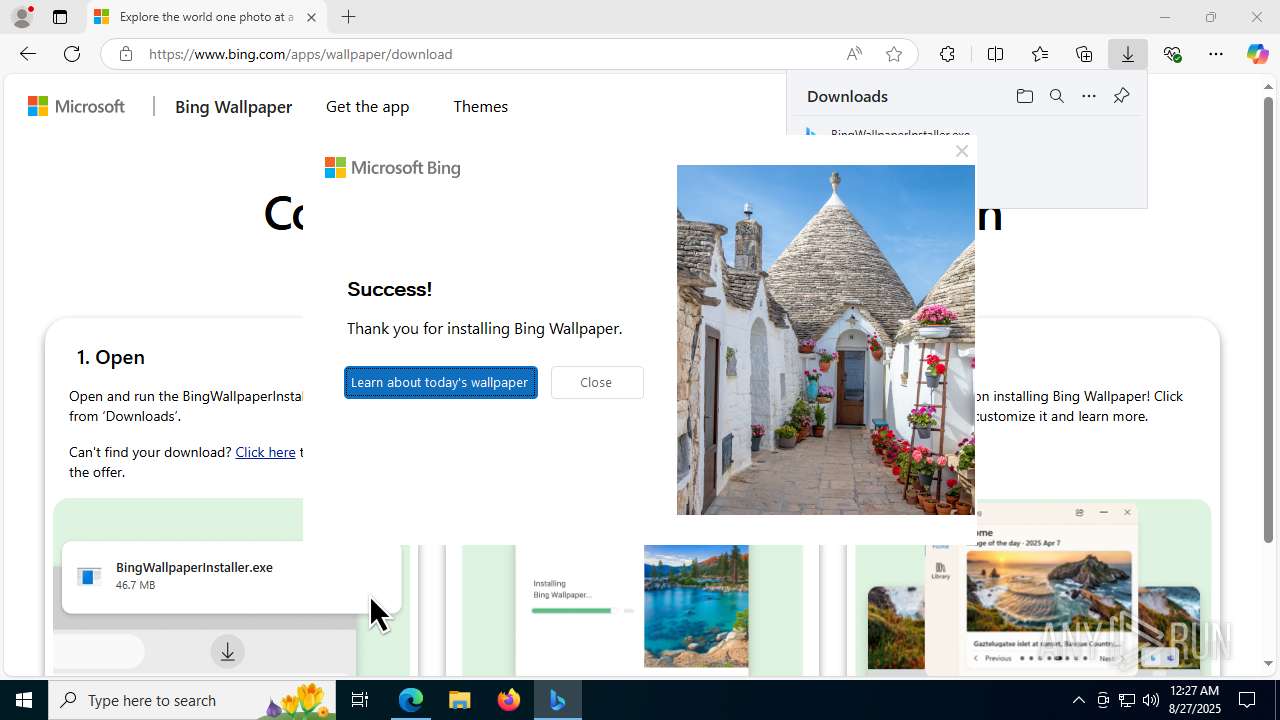Go back with the browser back arrow

(x=28, y=54)
